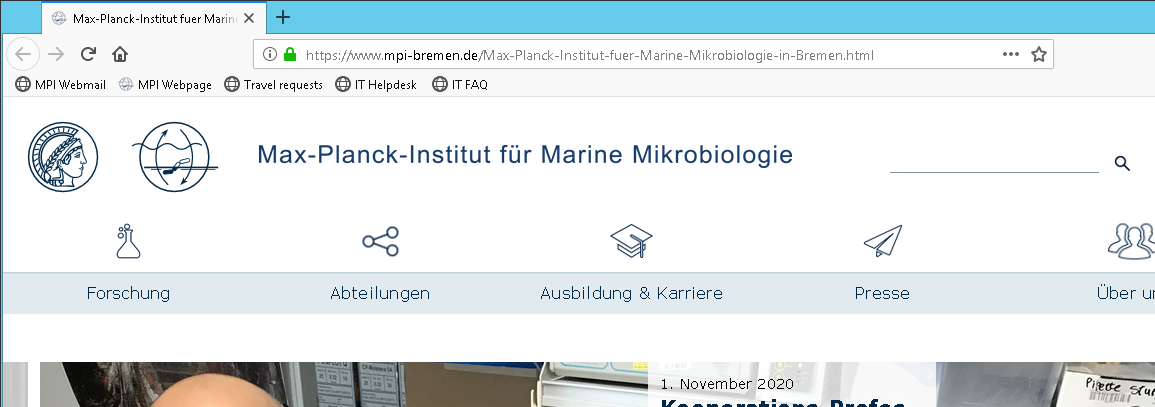Open the page actions three-dots menu
1155x407 pixels.
pos(1011,54)
